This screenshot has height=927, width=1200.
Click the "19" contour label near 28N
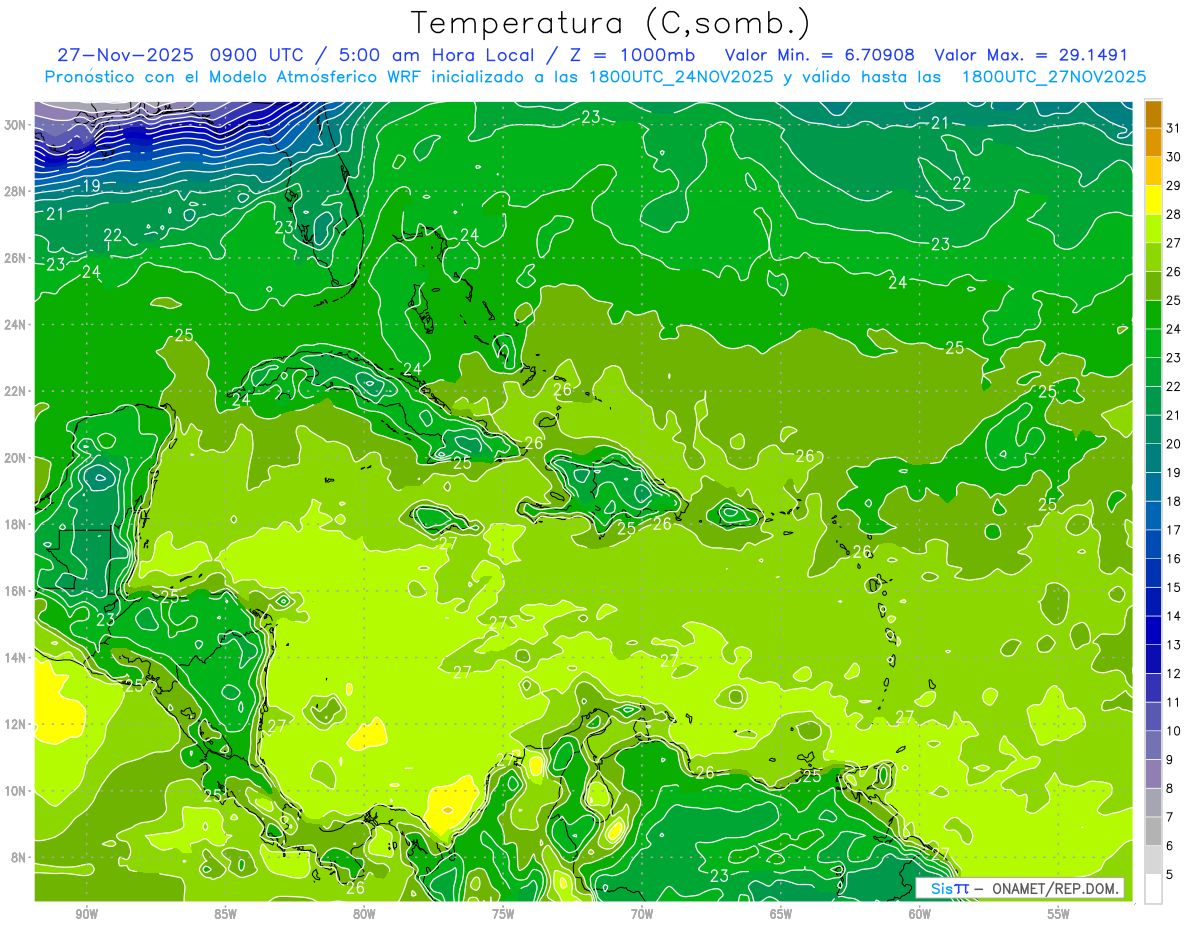[90, 185]
